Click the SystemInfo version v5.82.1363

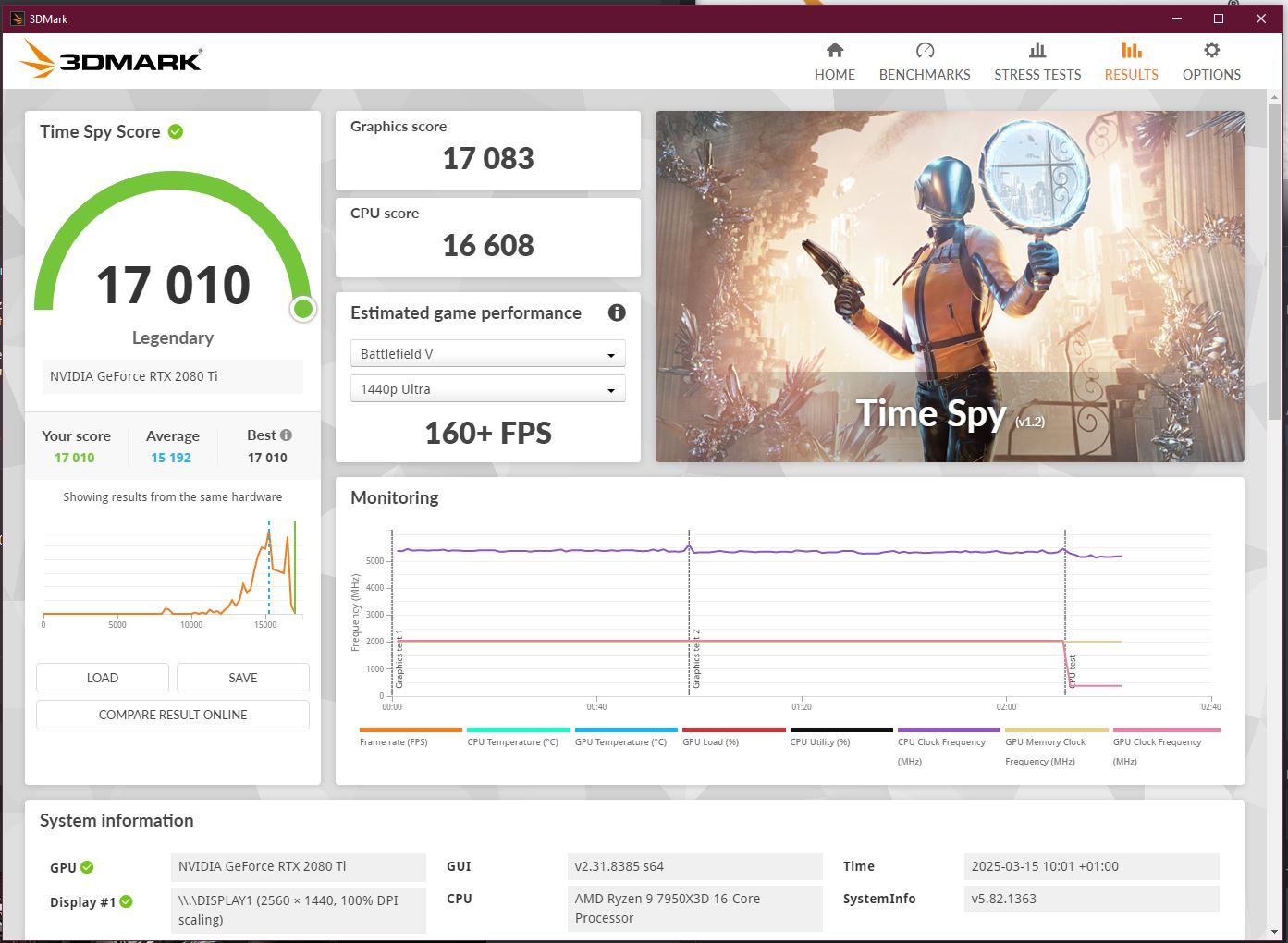pyautogui.click(x=1091, y=899)
